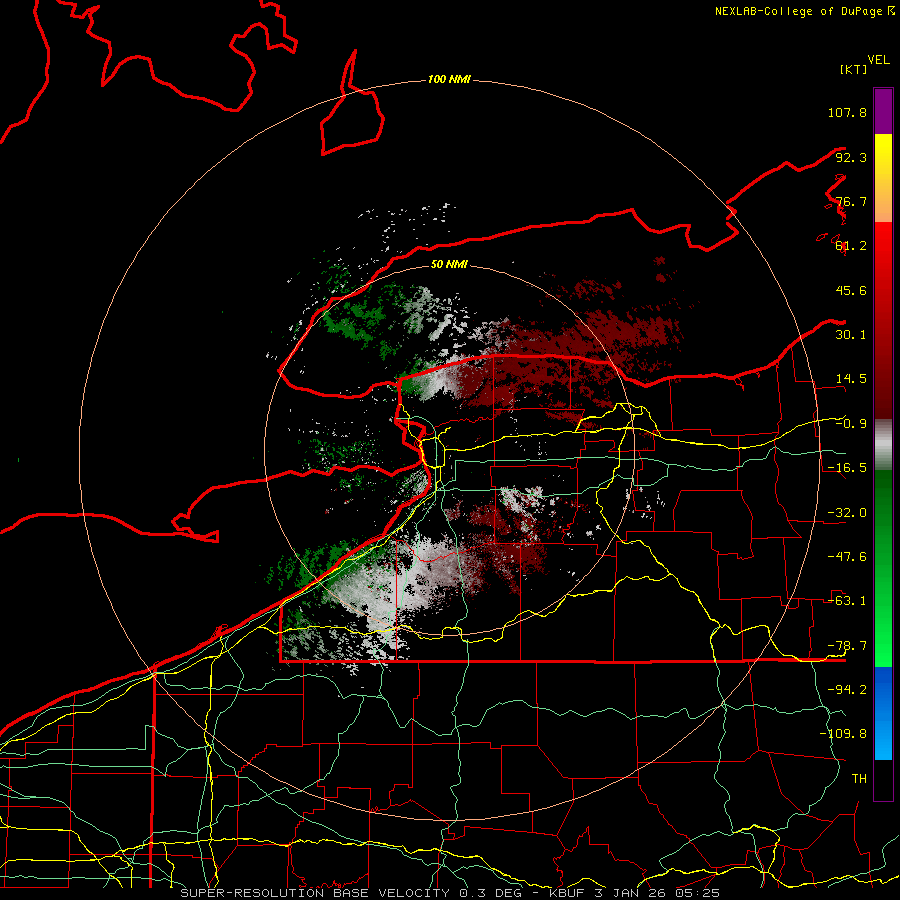Select the -63.1 scale value
The width and height of the screenshot is (900, 900).
pos(847,601)
